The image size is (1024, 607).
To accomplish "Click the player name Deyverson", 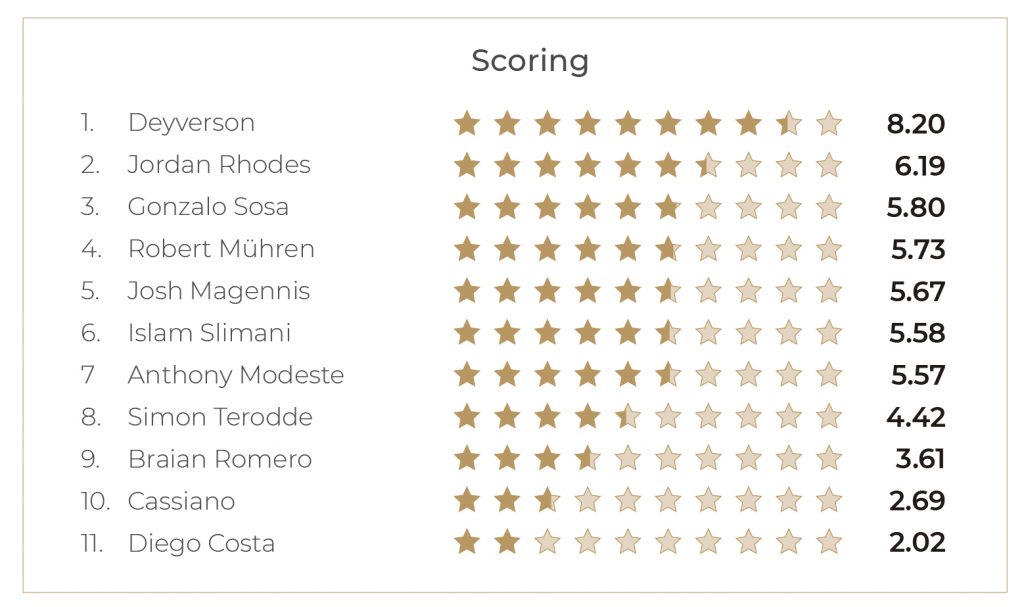I will 191,123.
